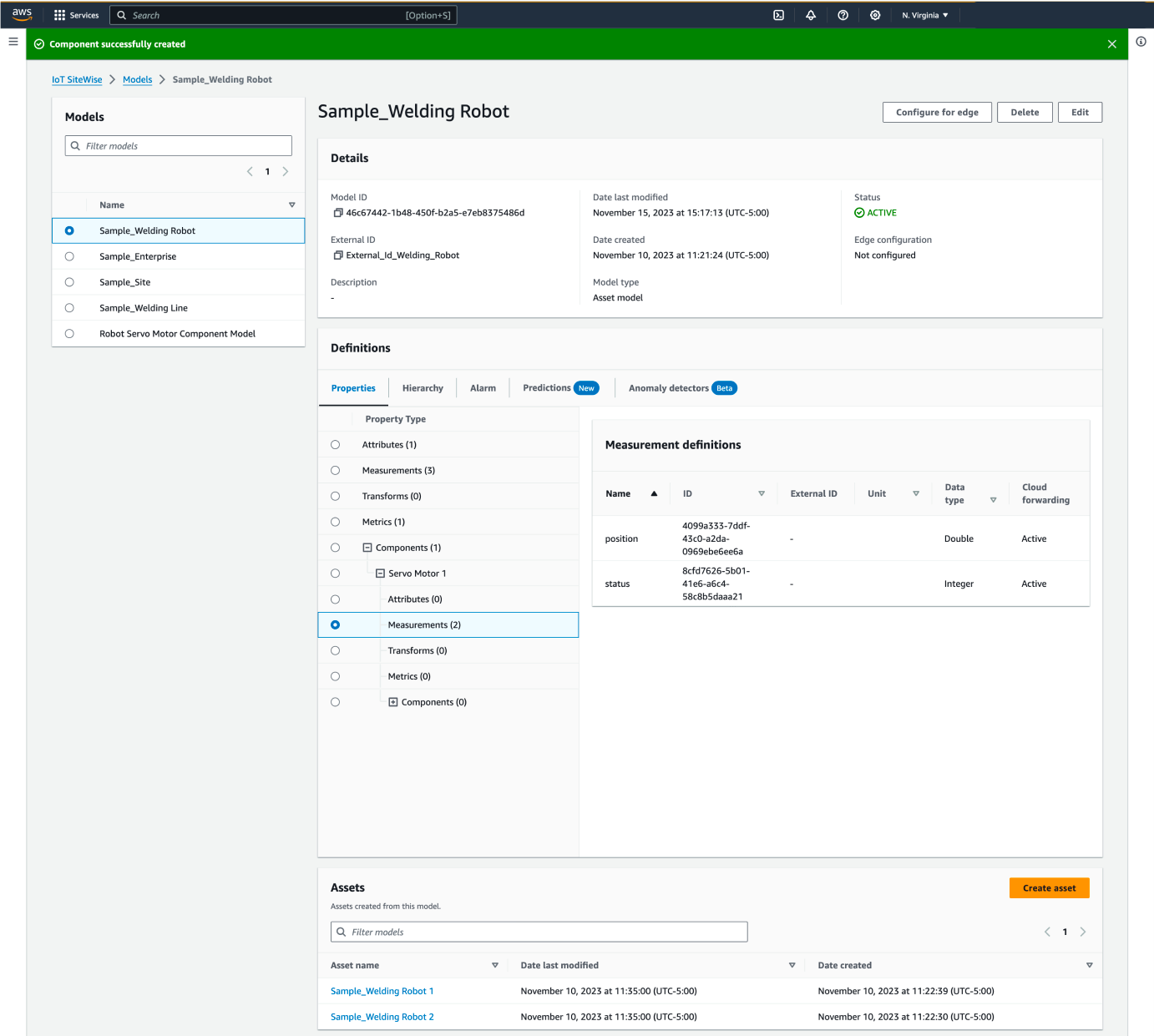The height and width of the screenshot is (1036, 1154).
Task: Select the Sample_Site model radio button
Action: [69, 282]
